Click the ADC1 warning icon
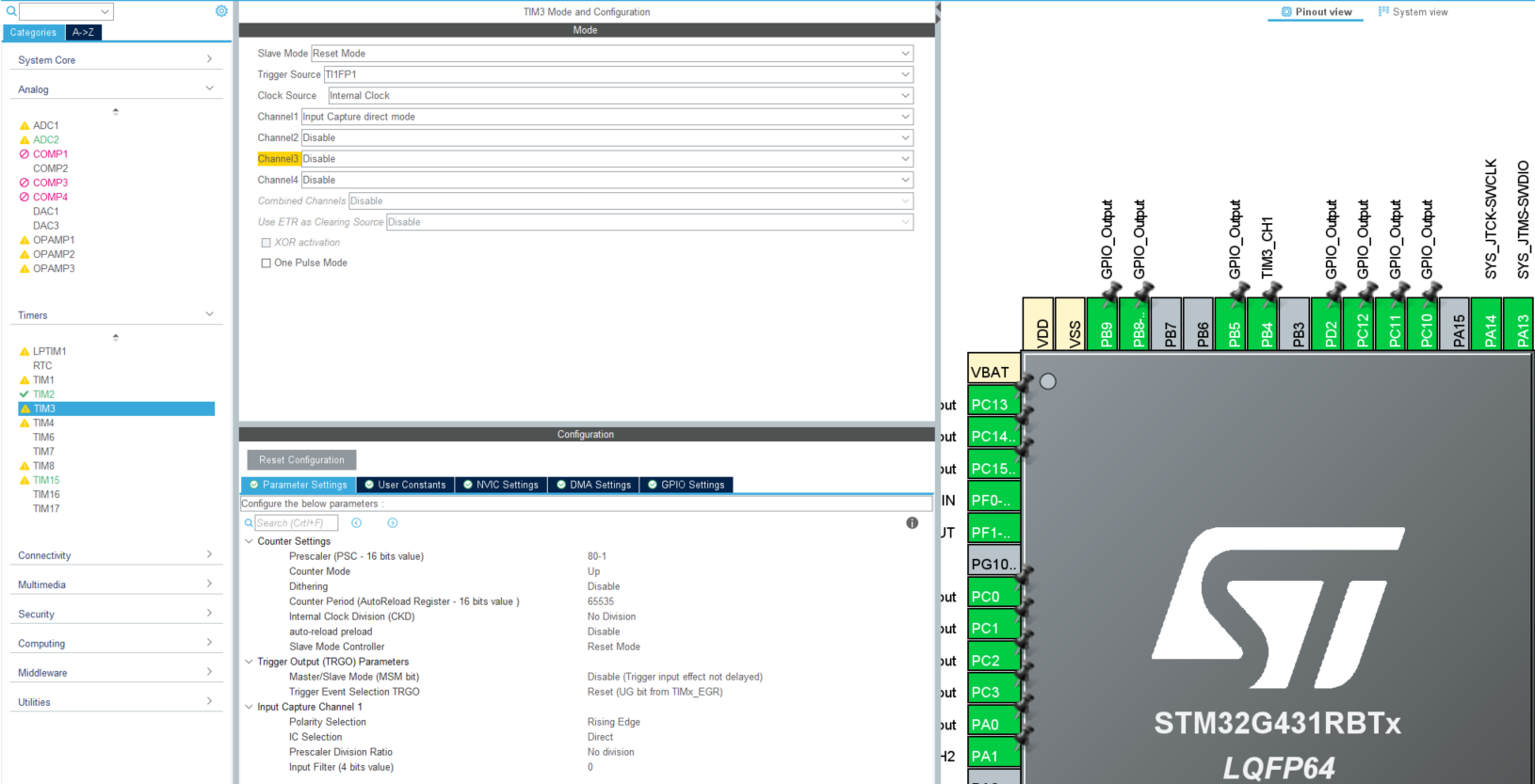This screenshot has width=1535, height=784. tap(24, 125)
